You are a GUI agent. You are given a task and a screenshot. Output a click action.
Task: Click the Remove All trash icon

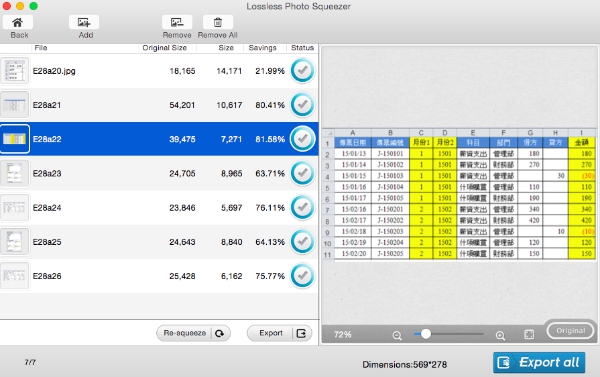coord(218,23)
